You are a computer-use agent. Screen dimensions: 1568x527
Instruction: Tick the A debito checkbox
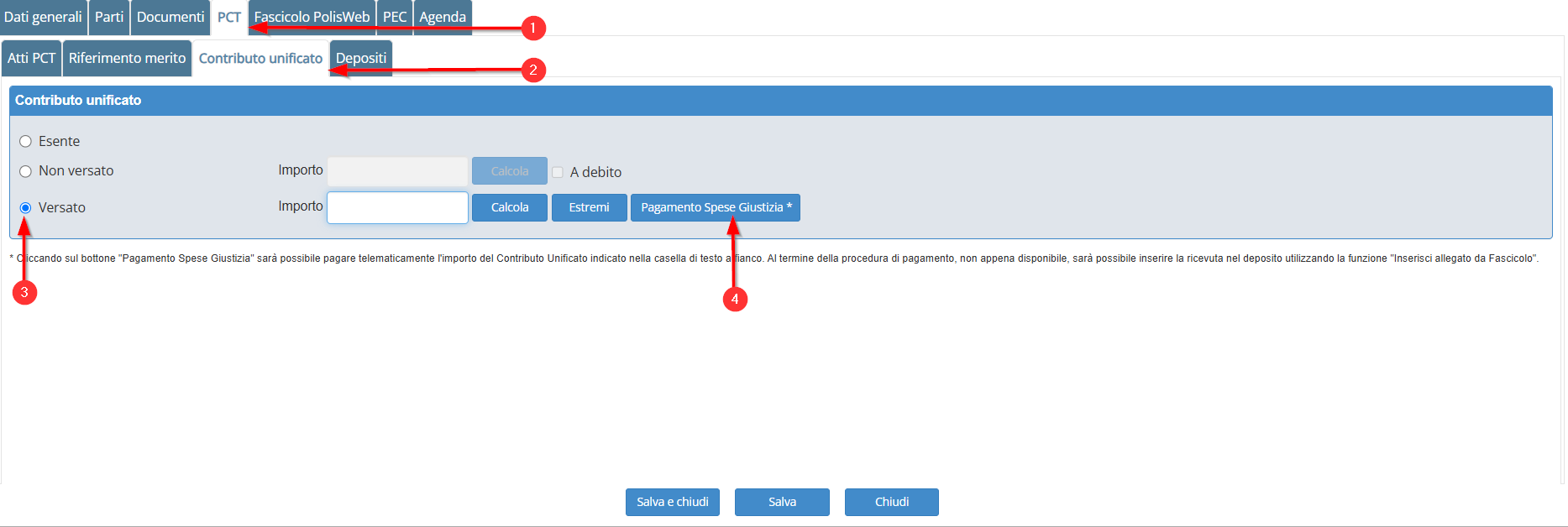558,172
